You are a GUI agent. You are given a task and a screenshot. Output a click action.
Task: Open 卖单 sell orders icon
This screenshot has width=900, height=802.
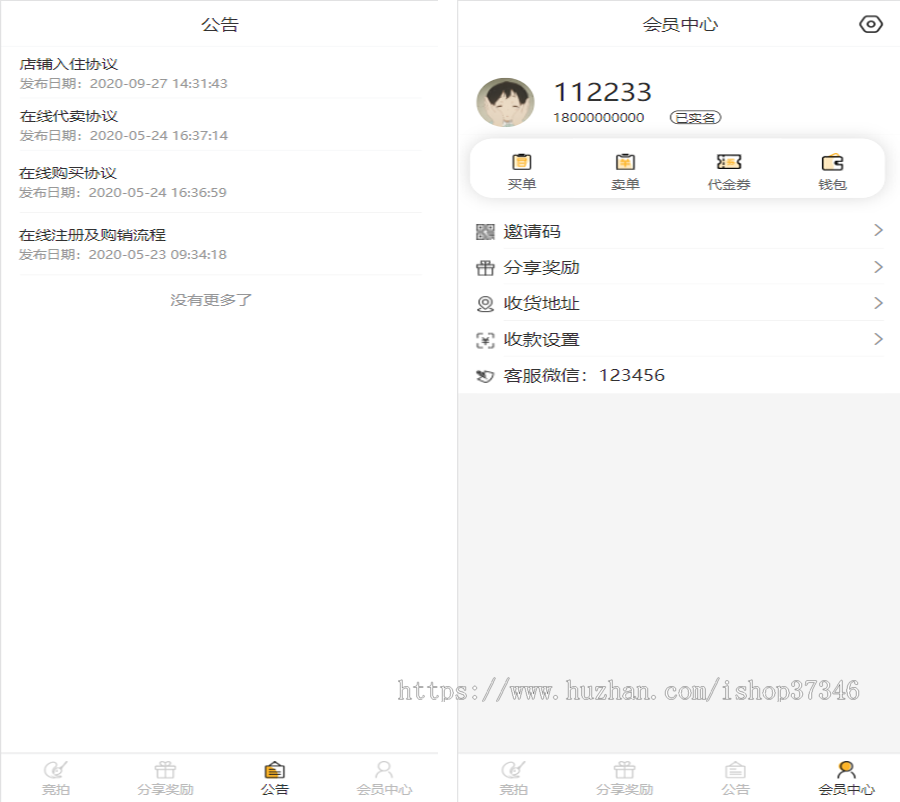625,171
